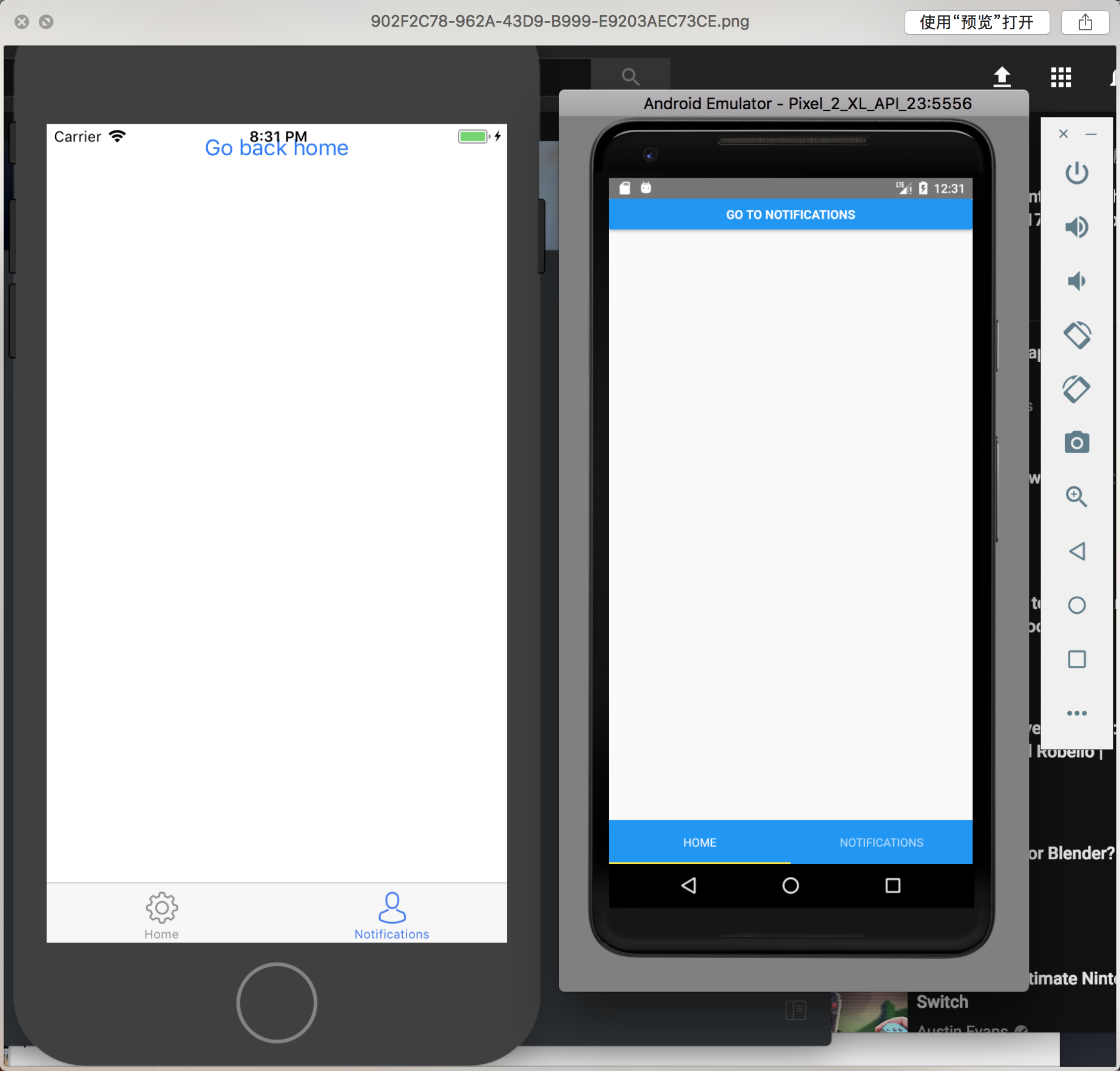Click the Quick Look full screen button

[x=46, y=22]
